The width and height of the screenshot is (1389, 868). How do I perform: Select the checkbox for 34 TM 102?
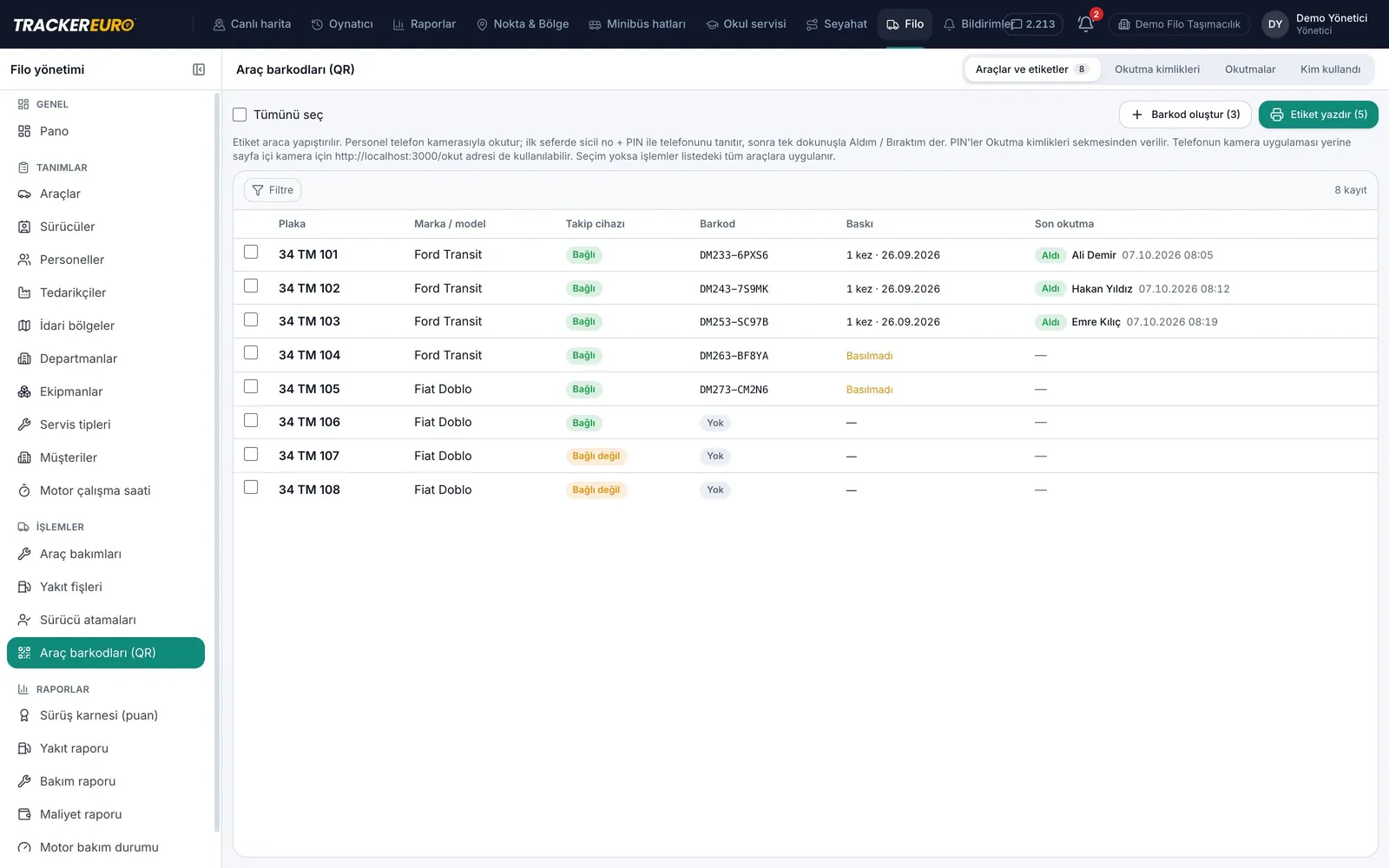251,286
